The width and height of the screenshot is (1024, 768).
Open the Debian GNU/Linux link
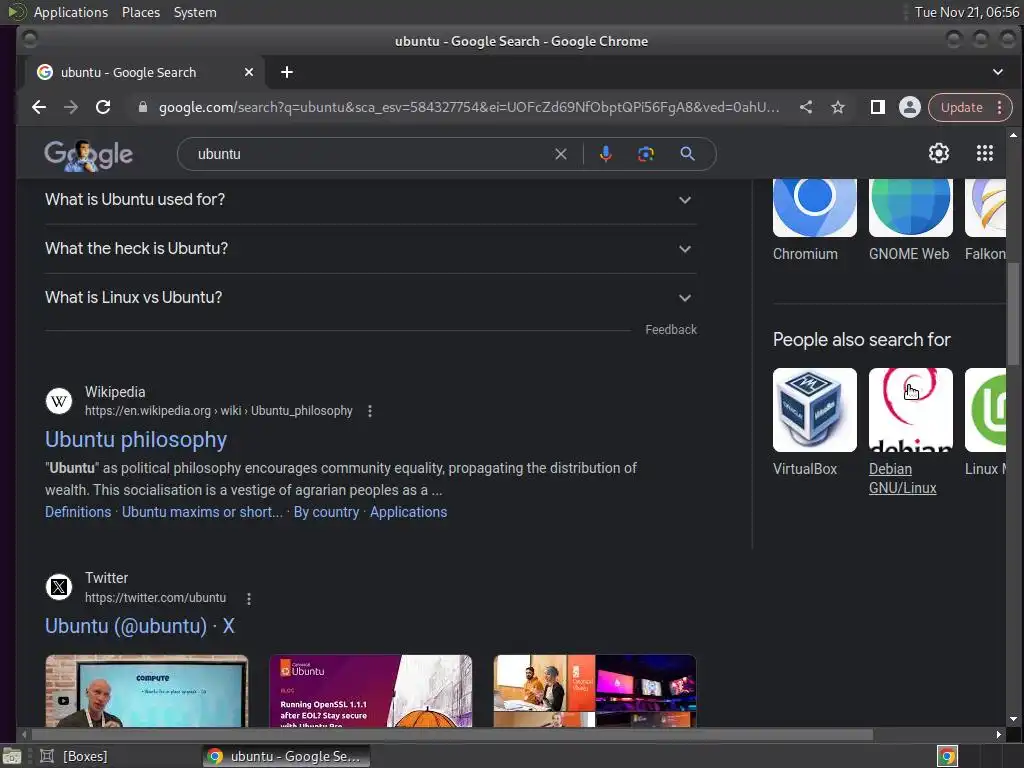tap(903, 479)
